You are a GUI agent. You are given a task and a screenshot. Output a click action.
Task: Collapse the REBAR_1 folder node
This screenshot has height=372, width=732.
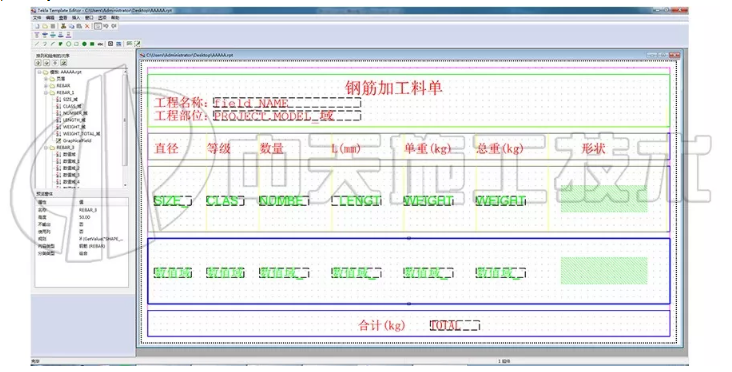pos(46,92)
